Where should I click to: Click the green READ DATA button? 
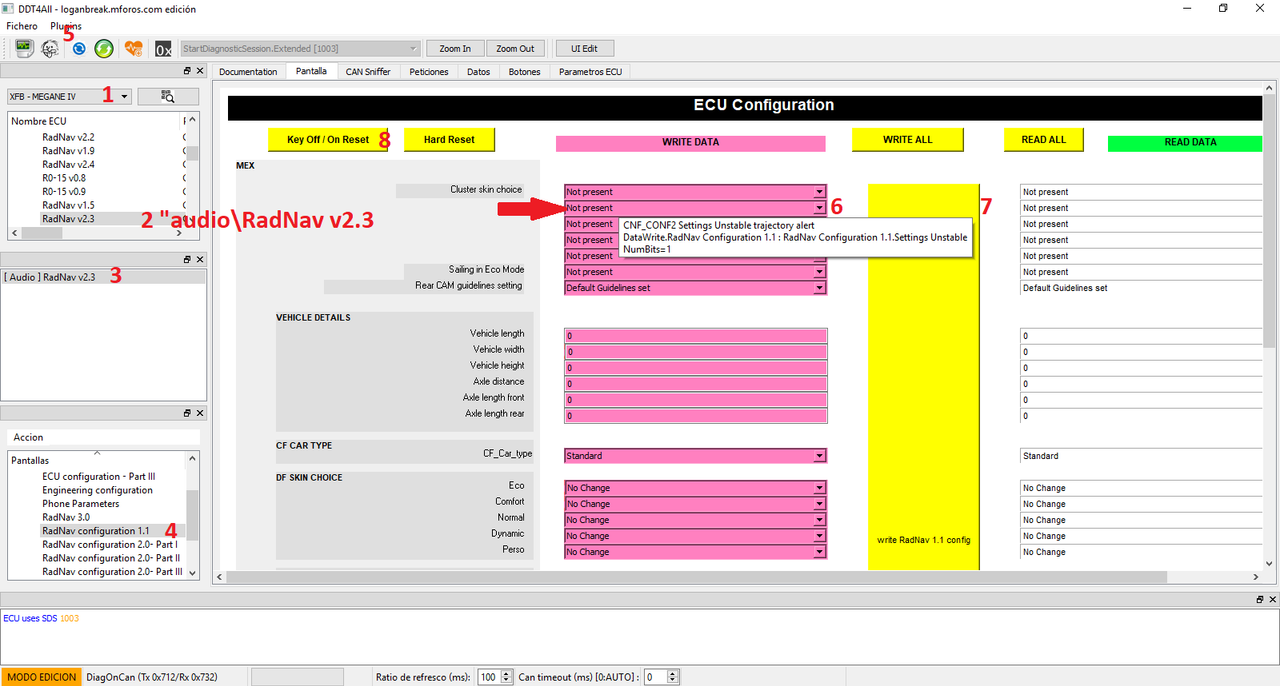coord(1185,142)
